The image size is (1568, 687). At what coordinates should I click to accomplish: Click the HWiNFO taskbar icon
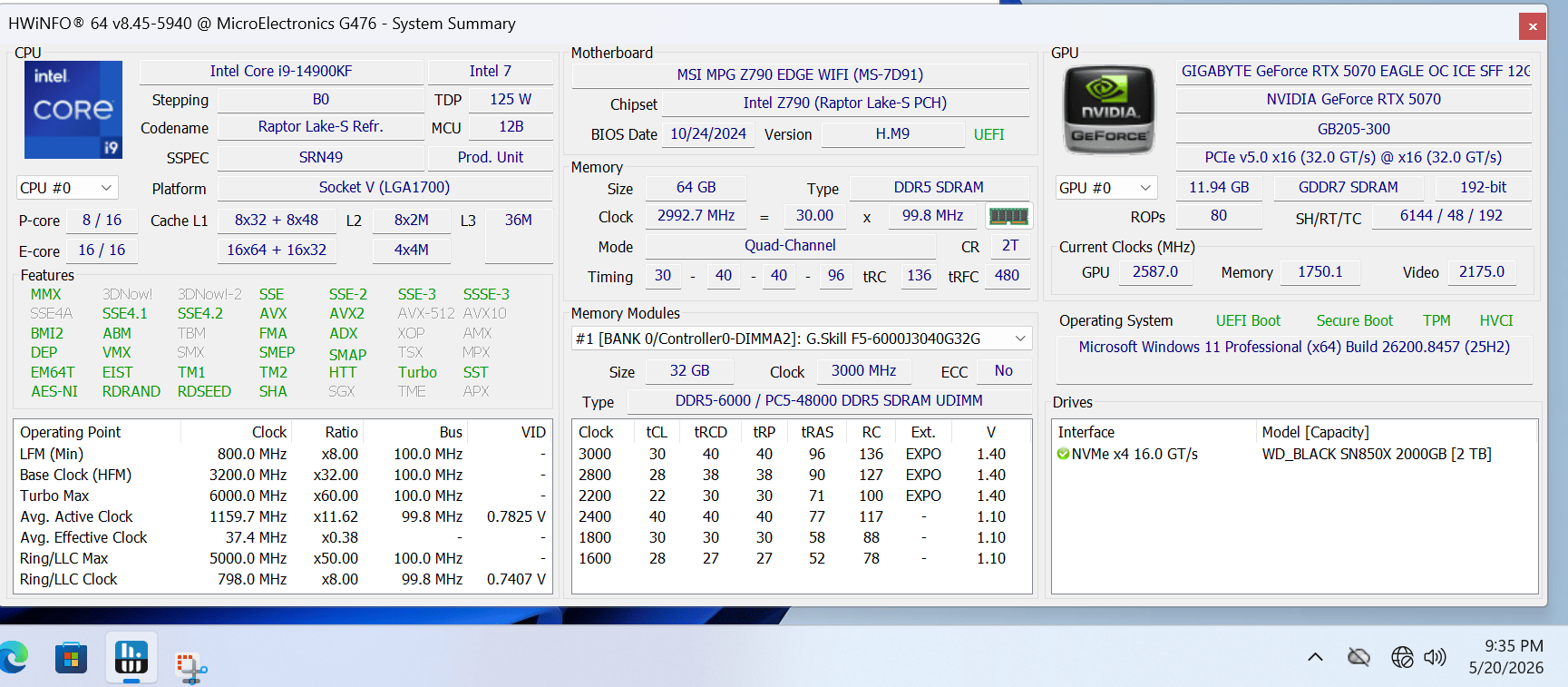click(x=131, y=657)
